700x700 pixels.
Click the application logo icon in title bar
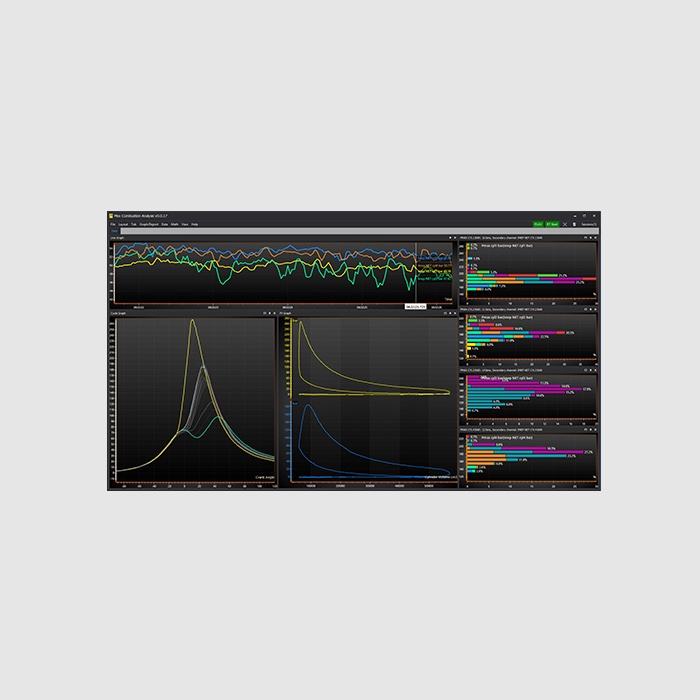pos(111,216)
